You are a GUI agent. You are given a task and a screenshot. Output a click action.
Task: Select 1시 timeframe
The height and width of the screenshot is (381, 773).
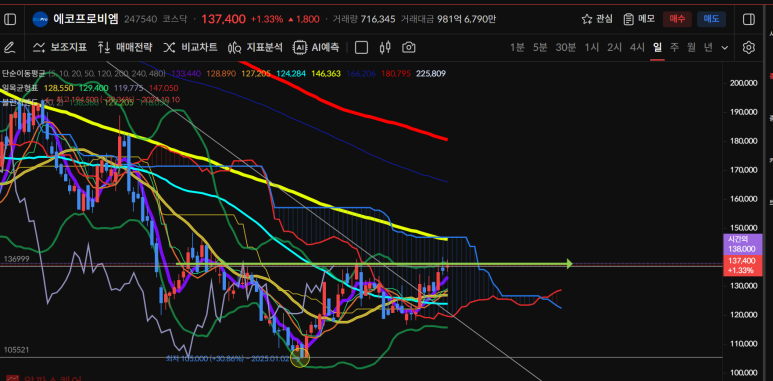[x=592, y=47]
